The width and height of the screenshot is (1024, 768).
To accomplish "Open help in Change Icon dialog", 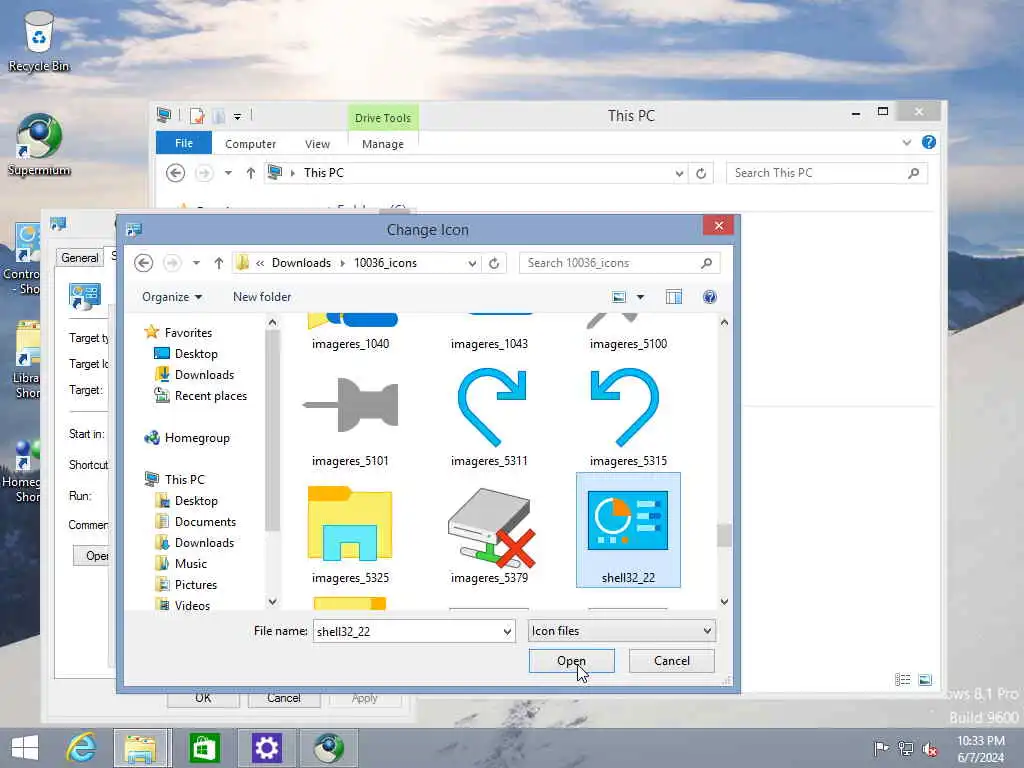I will pos(709,297).
